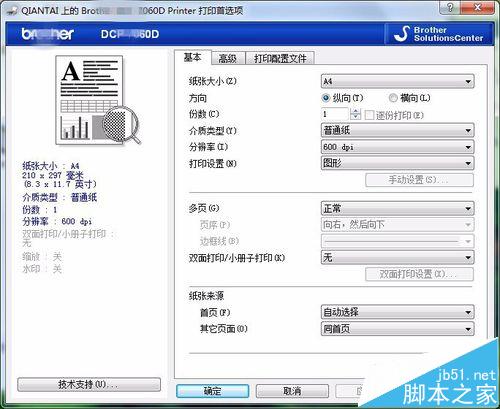Image resolution: width=500 pixels, height=409 pixels.
Task: Open the paper size (纸张大小) A4 dropdown
Action: pyautogui.click(x=397, y=81)
